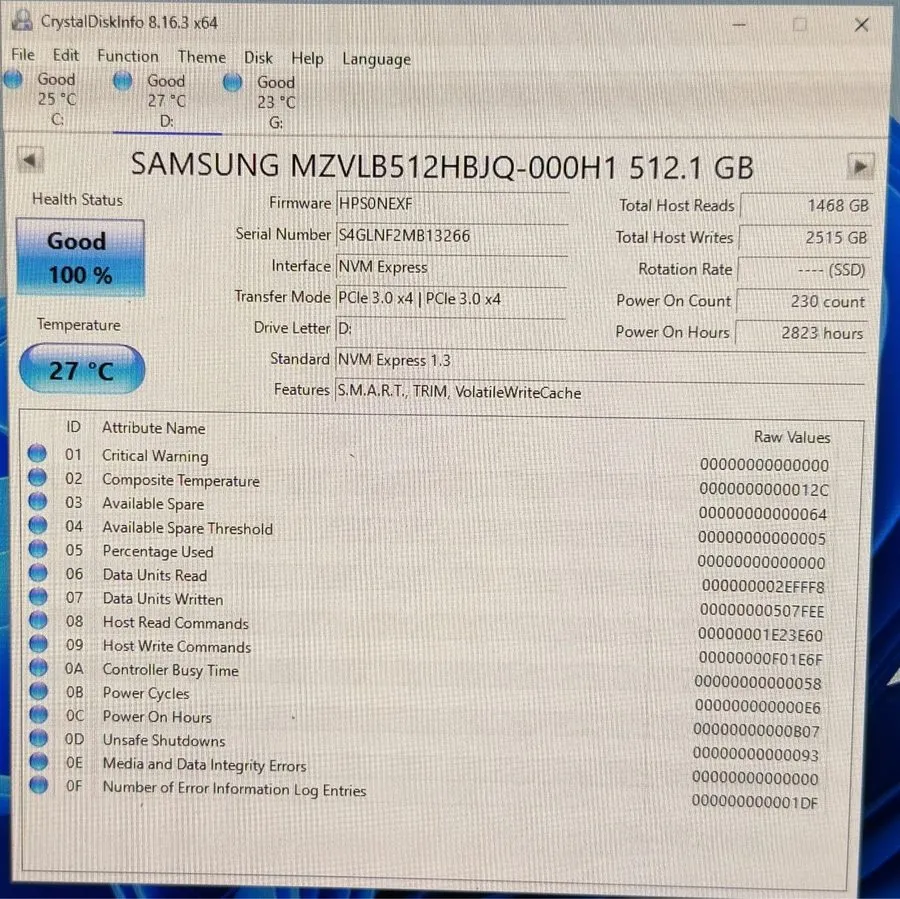Open the Theme menu

201,57
